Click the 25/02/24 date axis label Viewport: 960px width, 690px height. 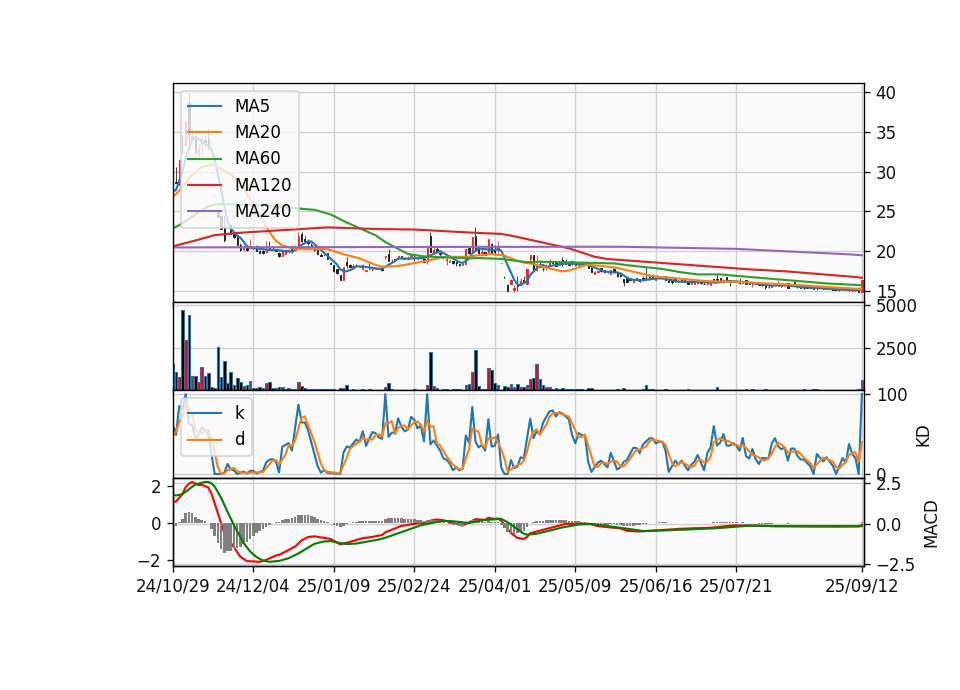click(414, 586)
